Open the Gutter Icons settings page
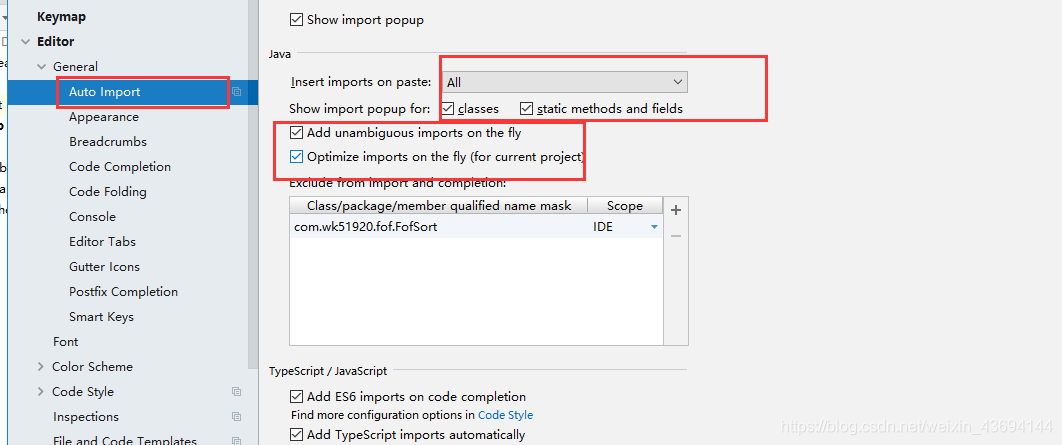 click(x=104, y=267)
